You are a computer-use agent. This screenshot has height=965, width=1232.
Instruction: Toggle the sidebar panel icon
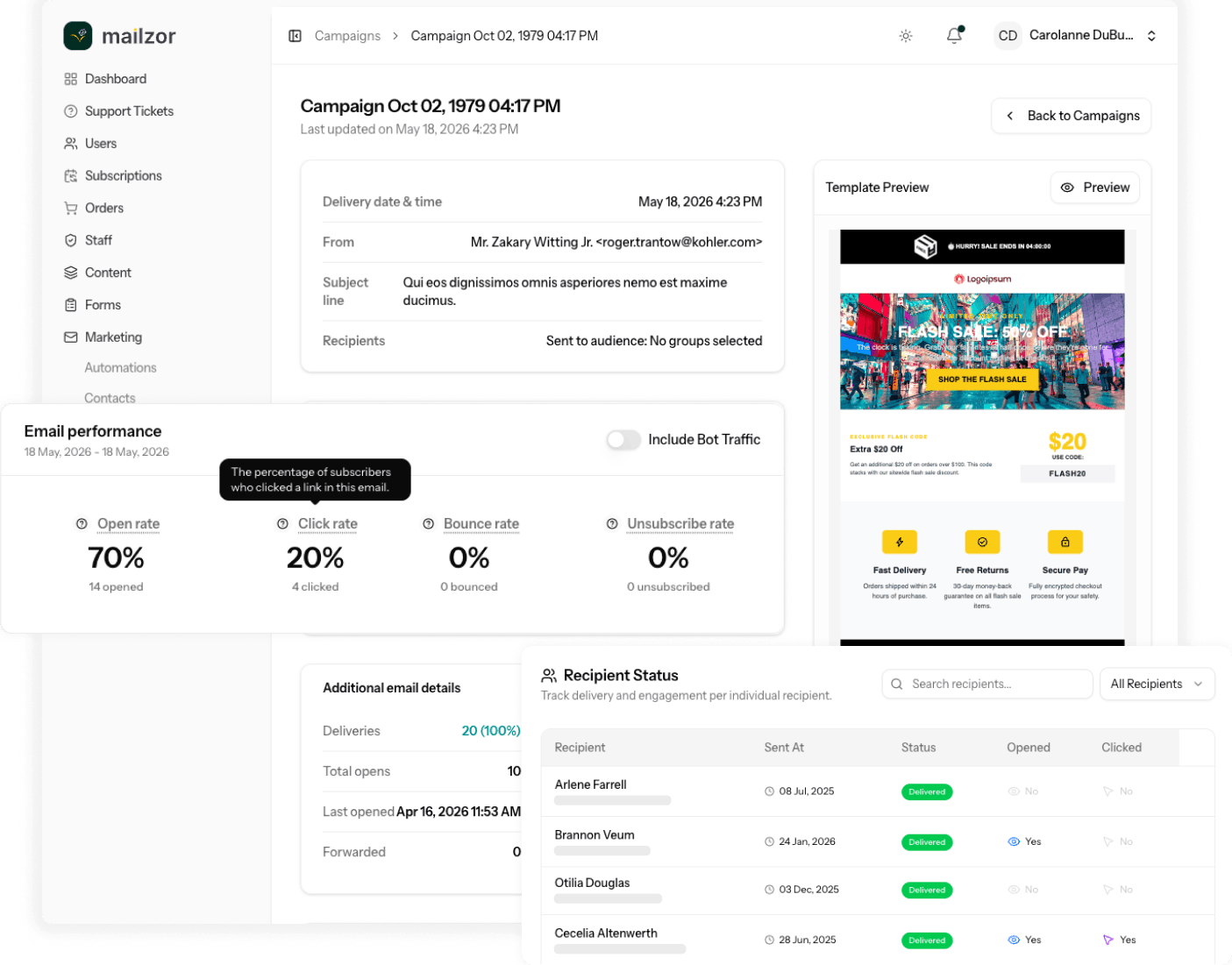pyautogui.click(x=296, y=36)
